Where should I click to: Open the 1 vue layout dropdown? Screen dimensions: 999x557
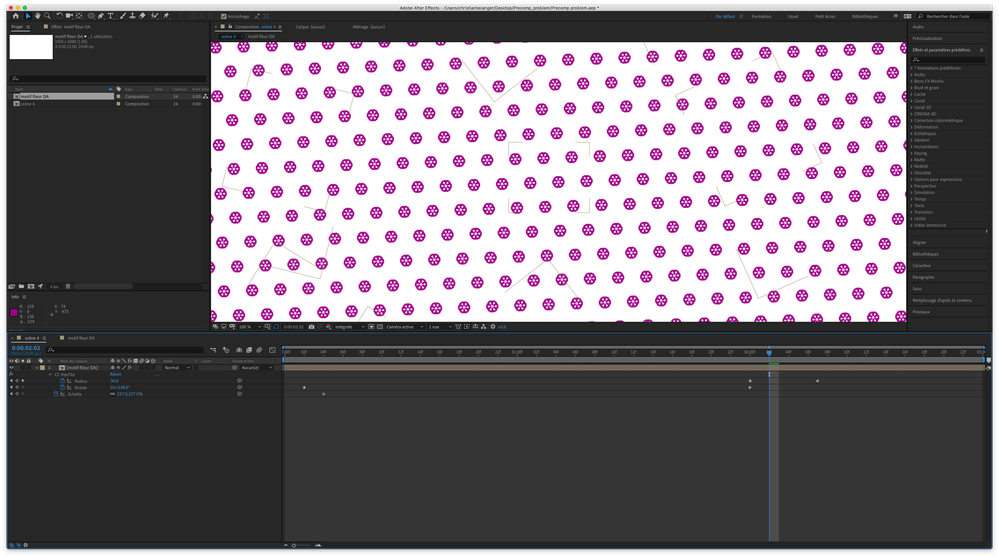[x=440, y=326]
